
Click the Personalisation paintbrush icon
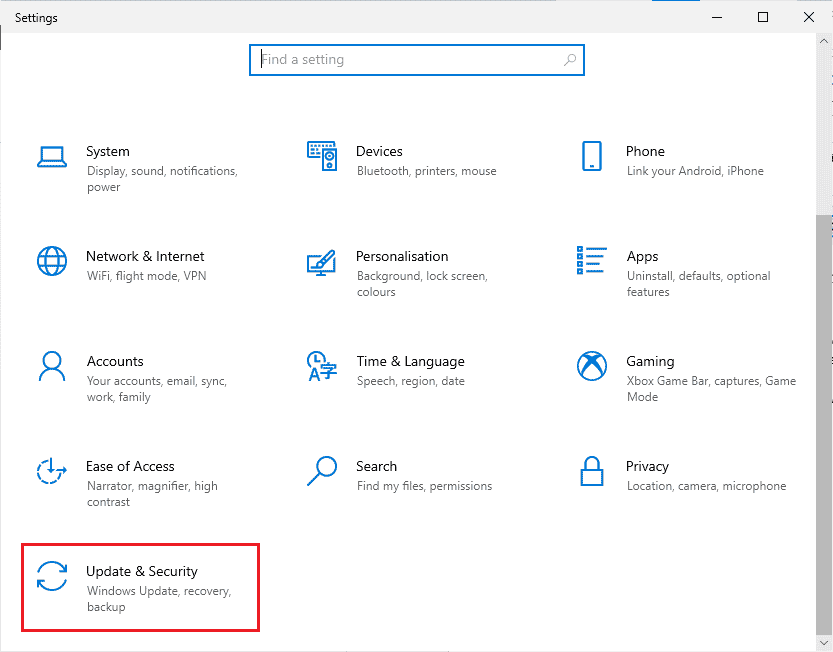pyautogui.click(x=321, y=263)
